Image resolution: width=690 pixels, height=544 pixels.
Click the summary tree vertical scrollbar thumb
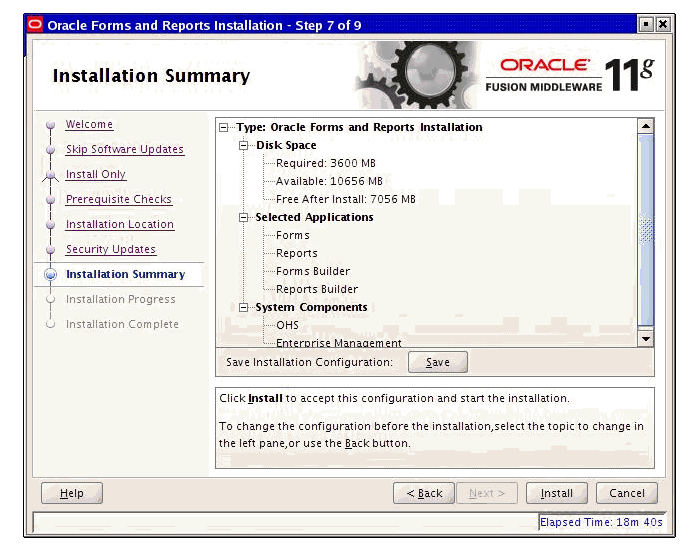coord(646,231)
